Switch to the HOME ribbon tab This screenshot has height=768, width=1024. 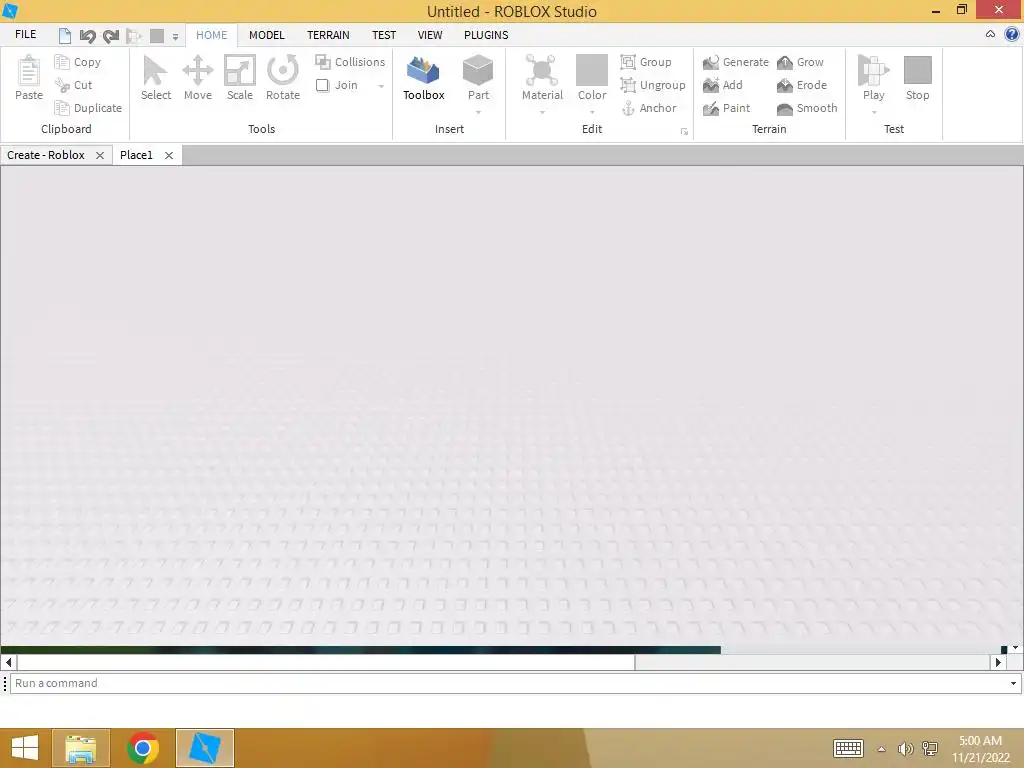click(212, 35)
